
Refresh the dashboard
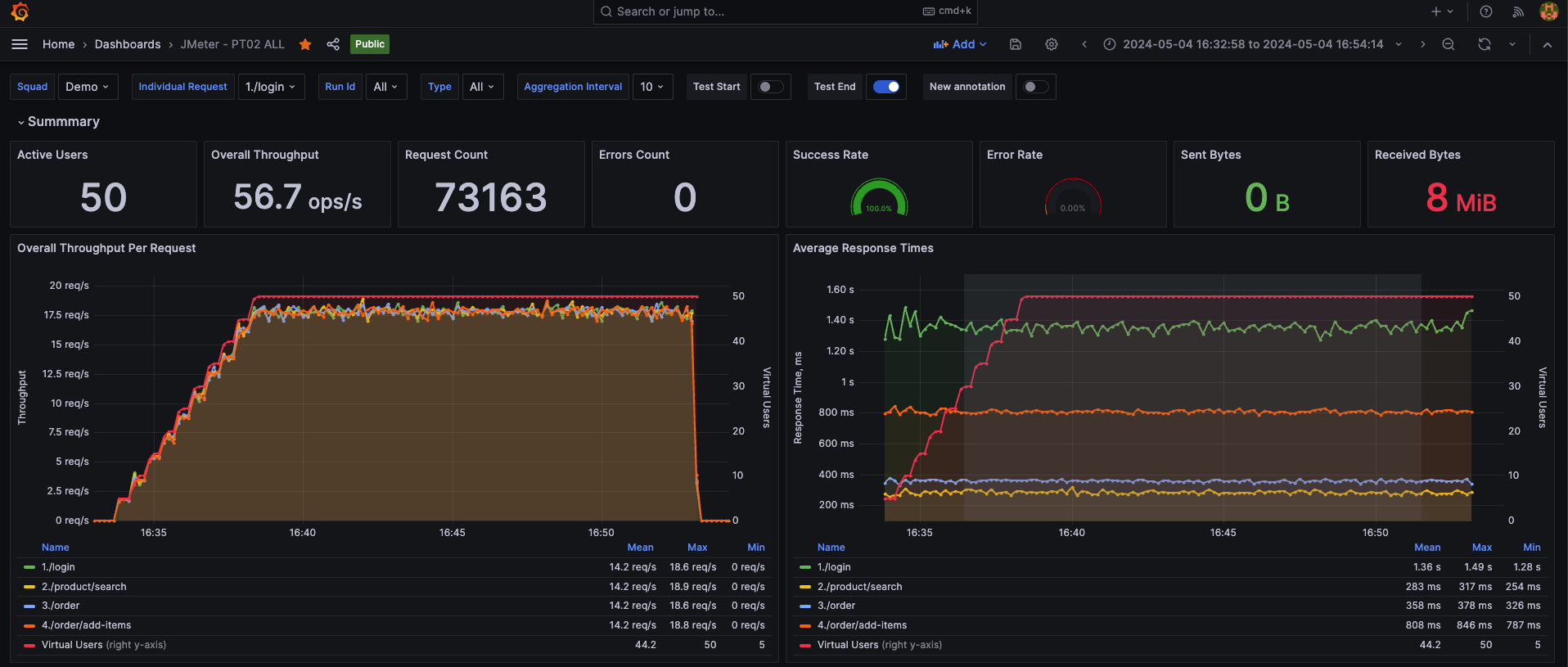pyautogui.click(x=1485, y=44)
